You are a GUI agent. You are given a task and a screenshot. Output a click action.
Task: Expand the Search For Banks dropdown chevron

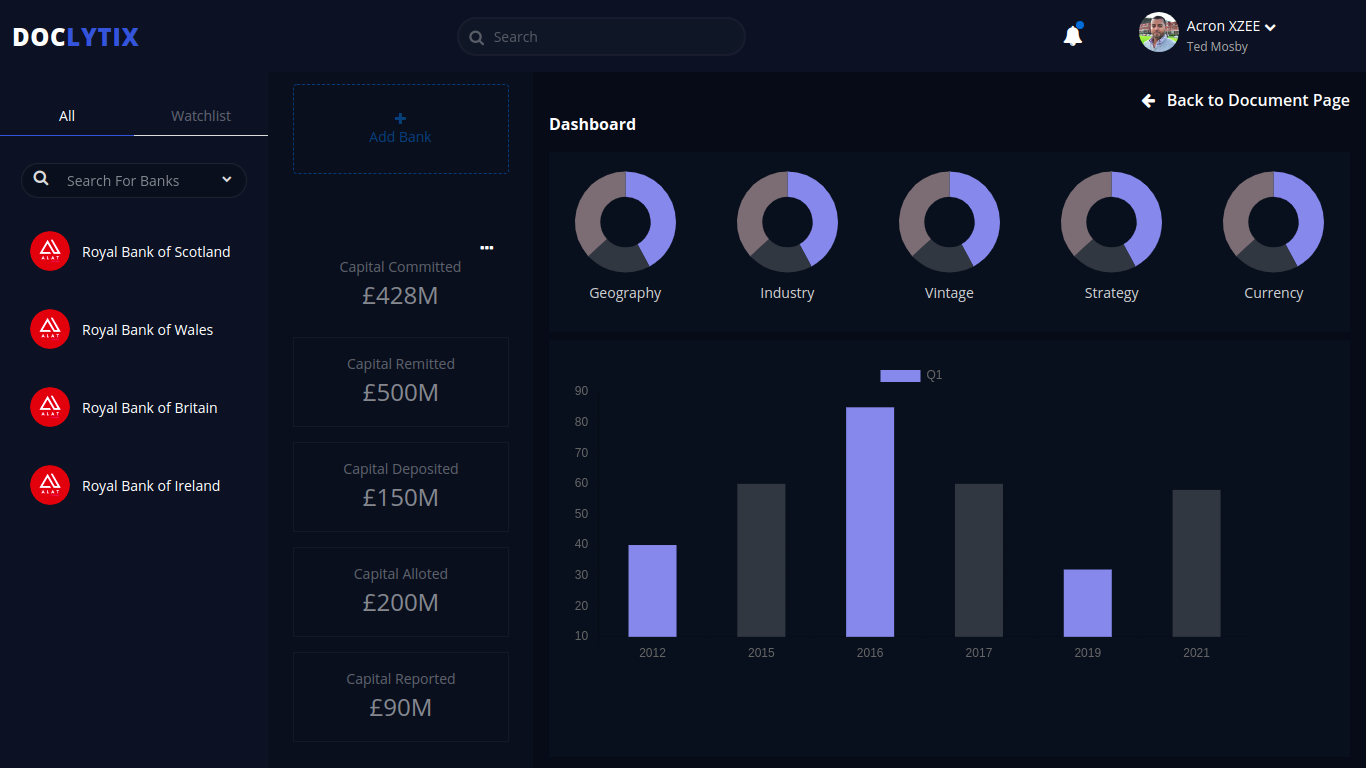tap(227, 179)
